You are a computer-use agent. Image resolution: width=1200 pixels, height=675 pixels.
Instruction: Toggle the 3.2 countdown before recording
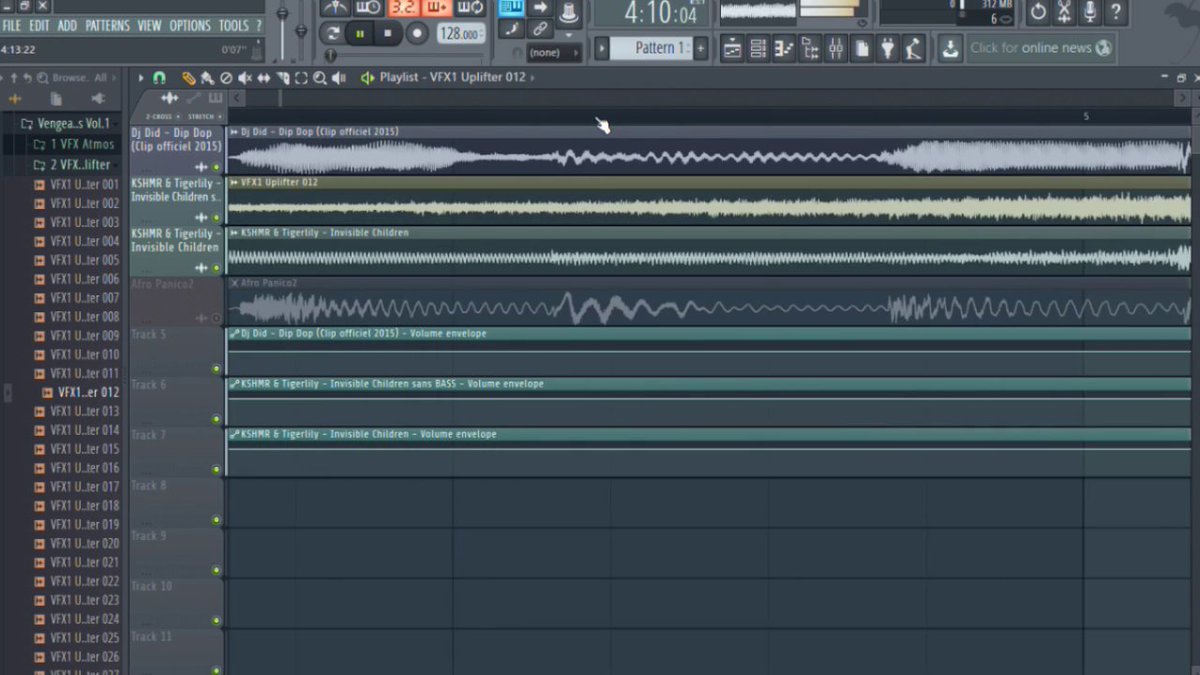[403, 7]
